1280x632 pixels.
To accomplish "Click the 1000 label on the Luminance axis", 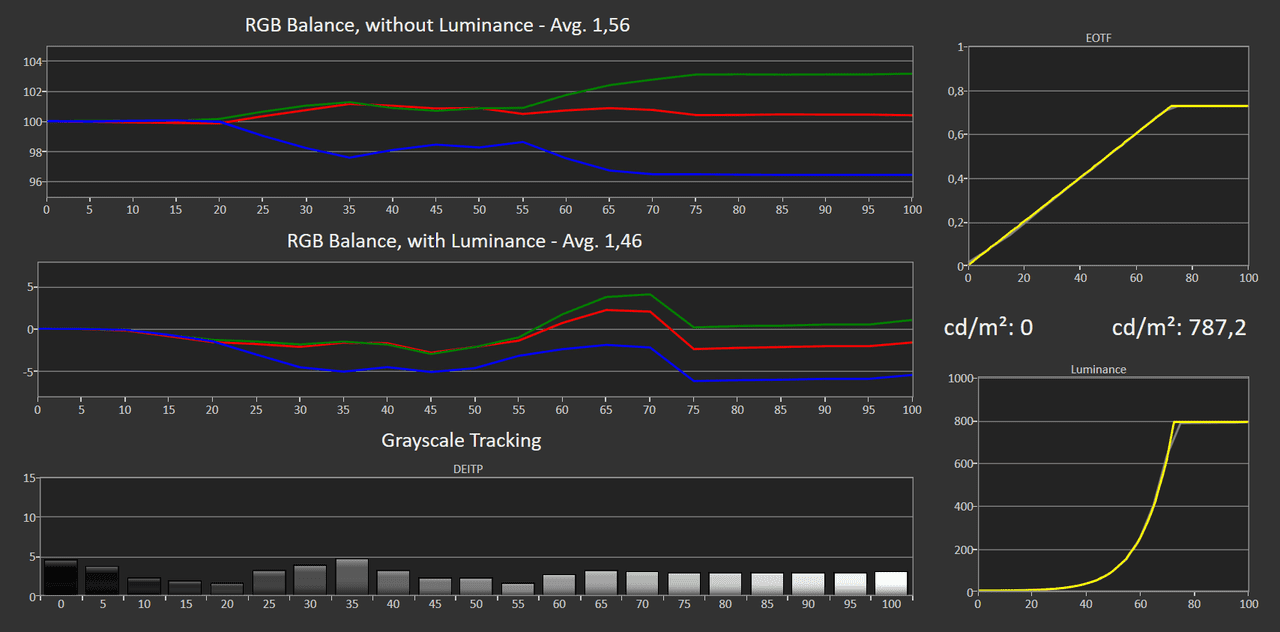I will click(960, 378).
